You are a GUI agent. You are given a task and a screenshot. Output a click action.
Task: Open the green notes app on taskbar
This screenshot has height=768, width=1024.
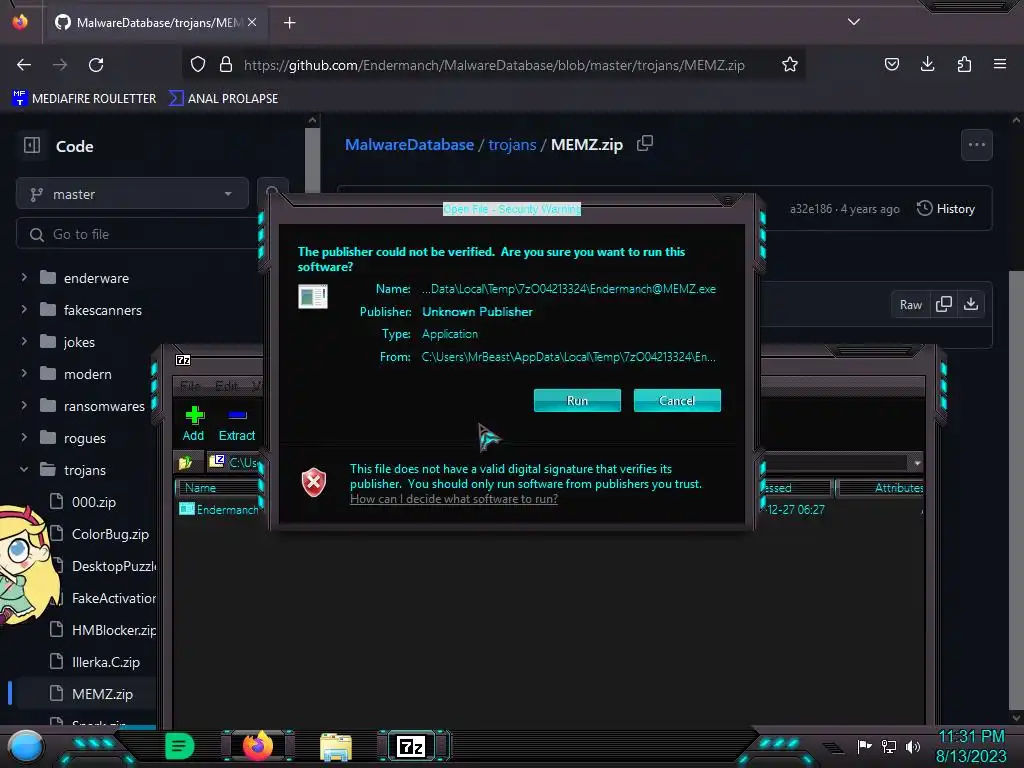[x=180, y=746]
